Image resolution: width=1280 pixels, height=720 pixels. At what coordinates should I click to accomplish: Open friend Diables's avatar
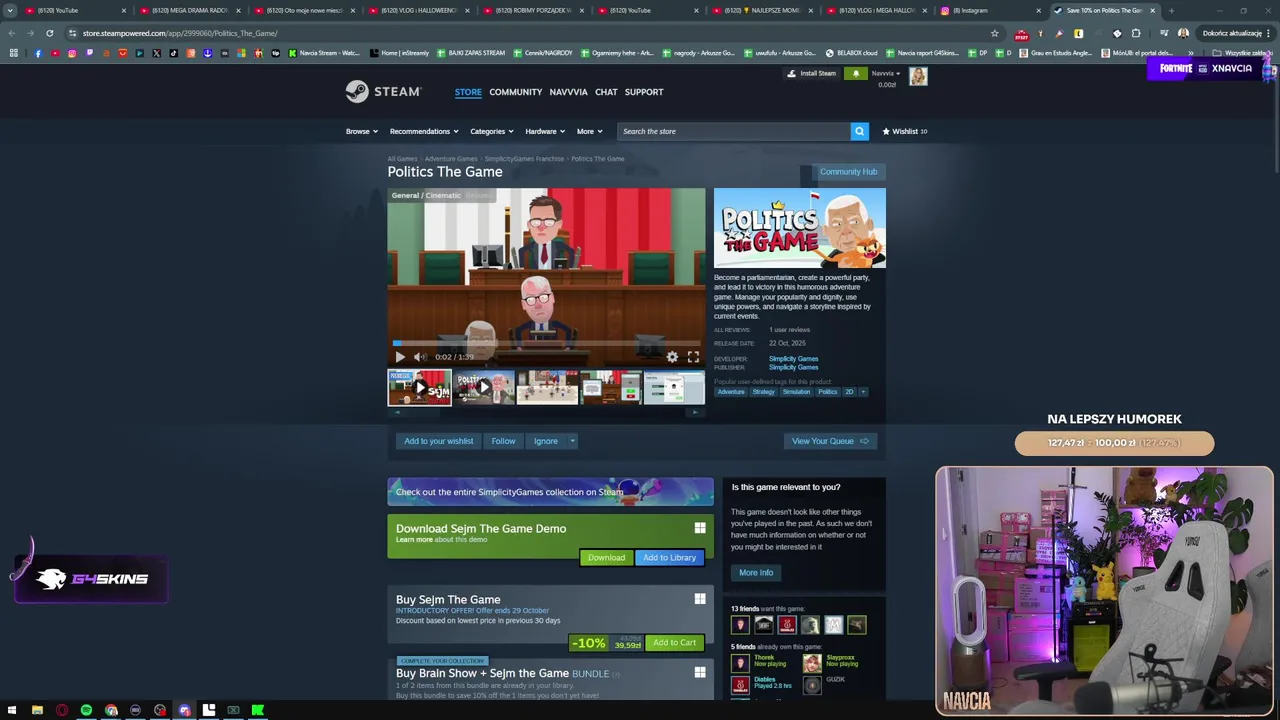[x=740, y=685]
